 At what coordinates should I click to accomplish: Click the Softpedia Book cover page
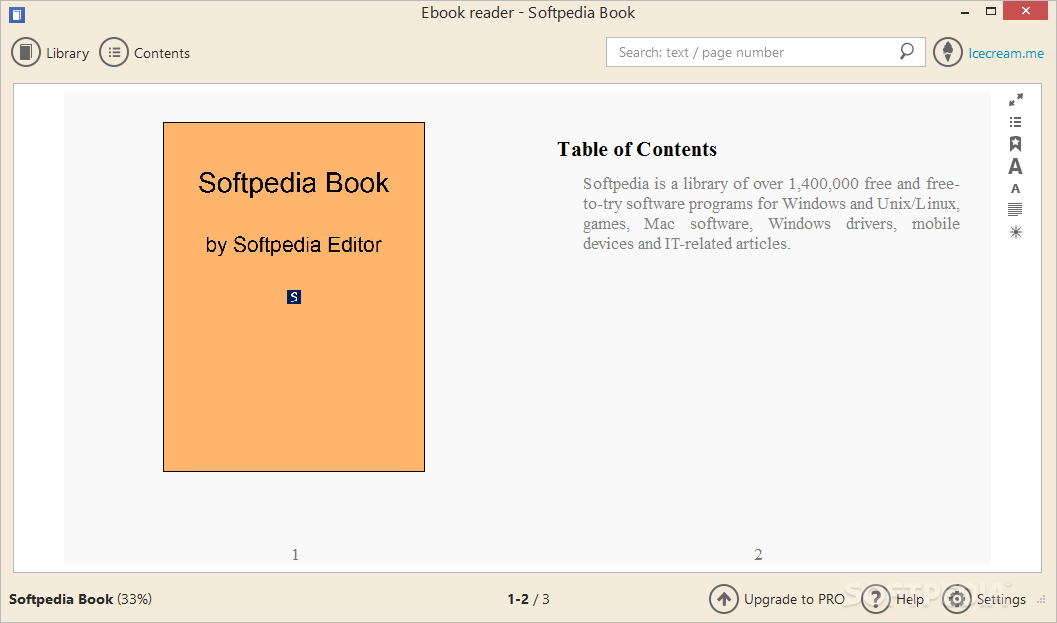(x=294, y=297)
